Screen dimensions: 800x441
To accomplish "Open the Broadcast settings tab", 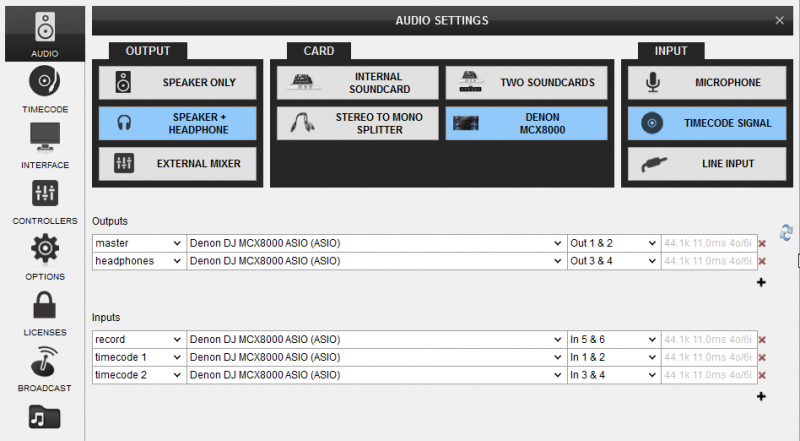I will pos(45,369).
